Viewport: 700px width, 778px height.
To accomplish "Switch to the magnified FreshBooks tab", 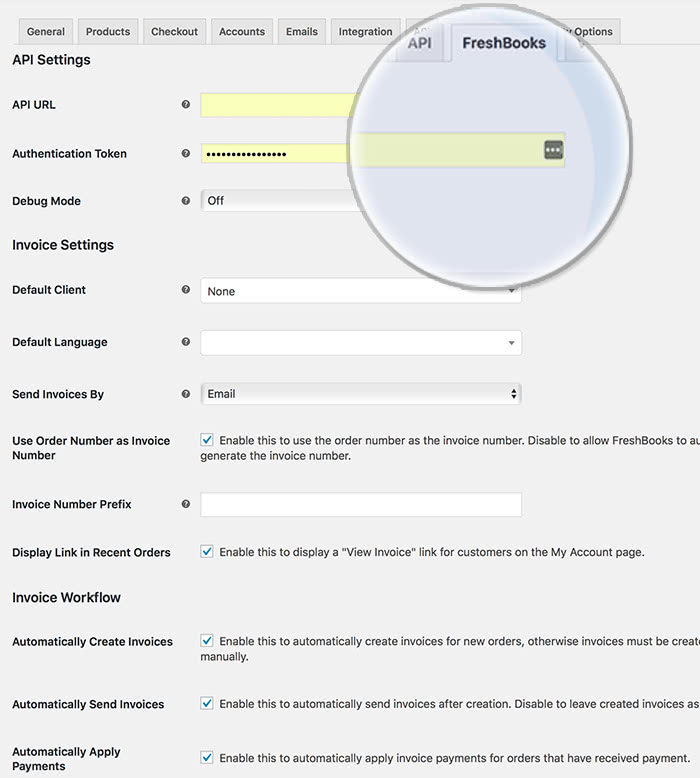I will (x=504, y=43).
